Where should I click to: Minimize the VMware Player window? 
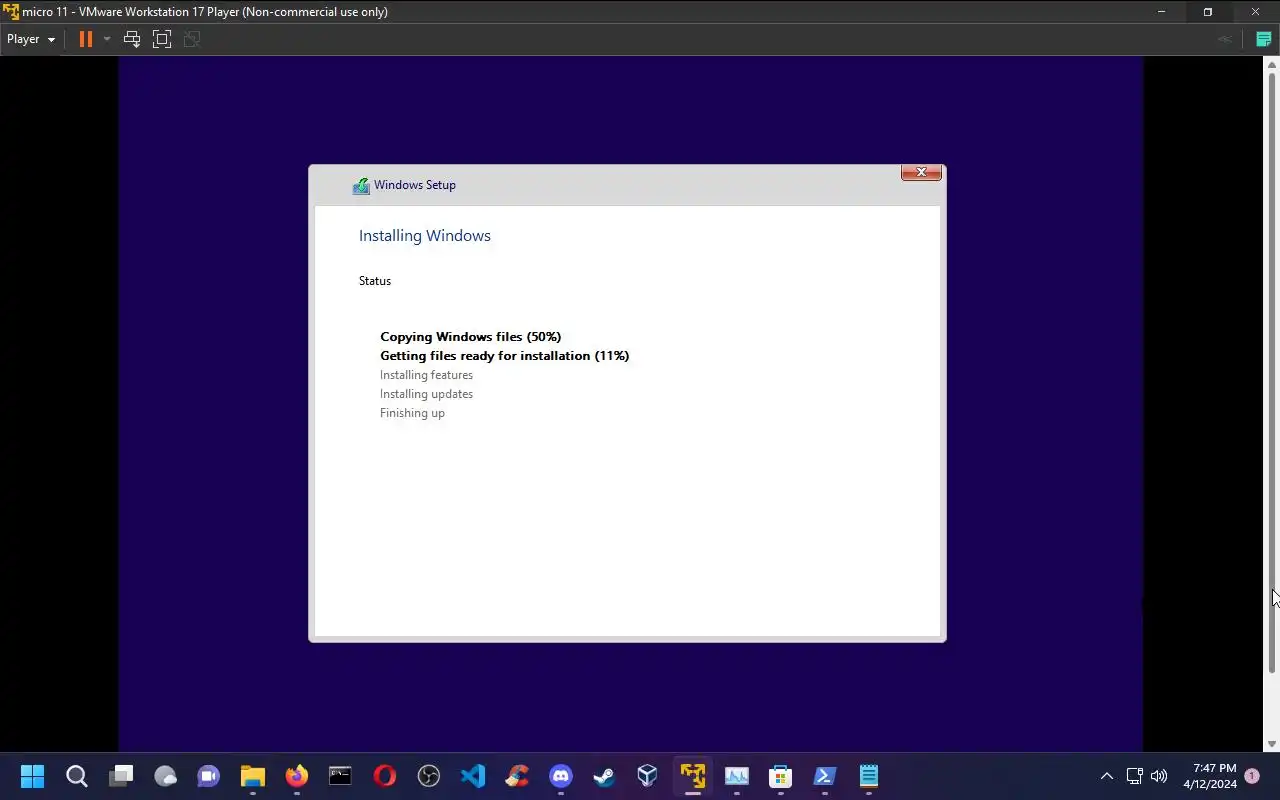pos(1161,12)
